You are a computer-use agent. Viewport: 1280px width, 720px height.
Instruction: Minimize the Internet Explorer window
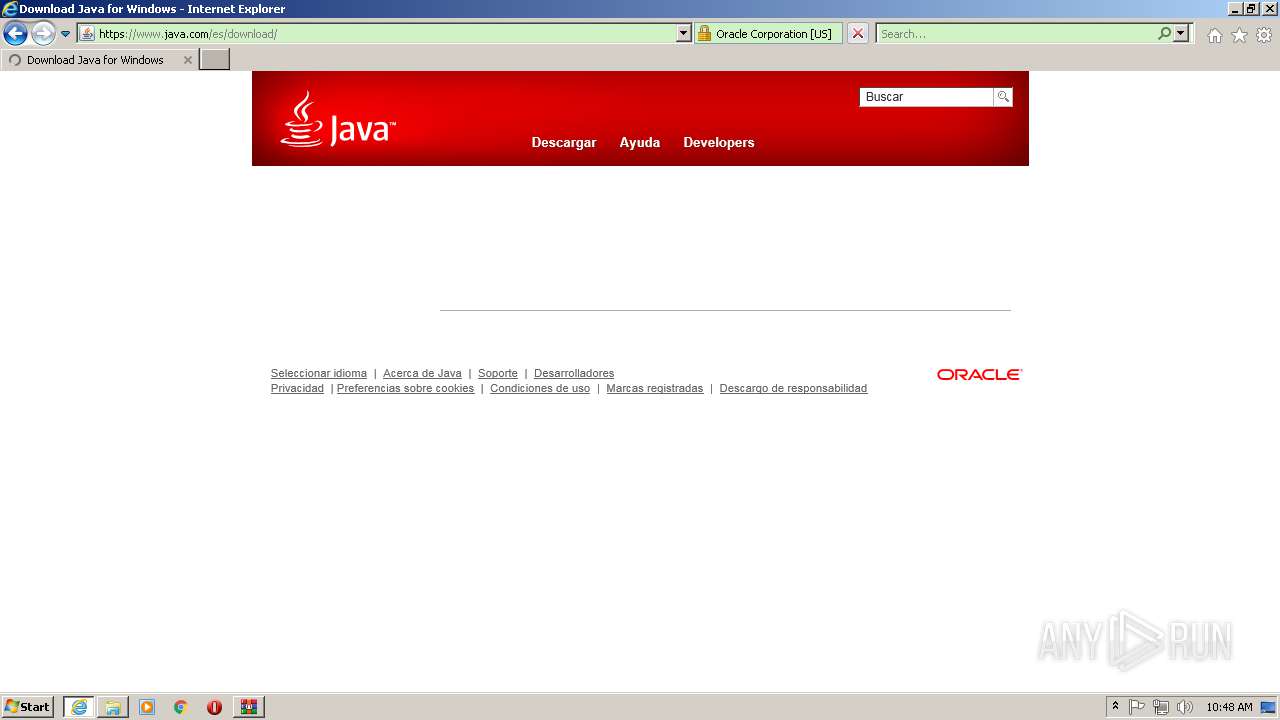(1235, 8)
